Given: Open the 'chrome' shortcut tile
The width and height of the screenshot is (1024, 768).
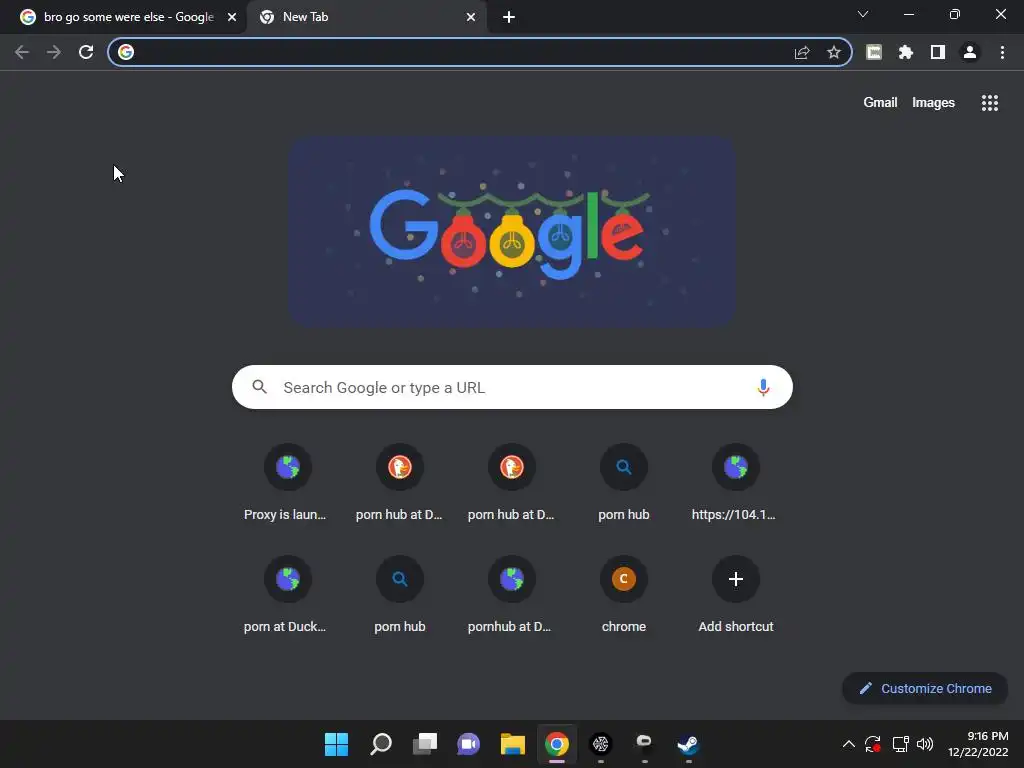Looking at the screenshot, I should click(x=624, y=595).
